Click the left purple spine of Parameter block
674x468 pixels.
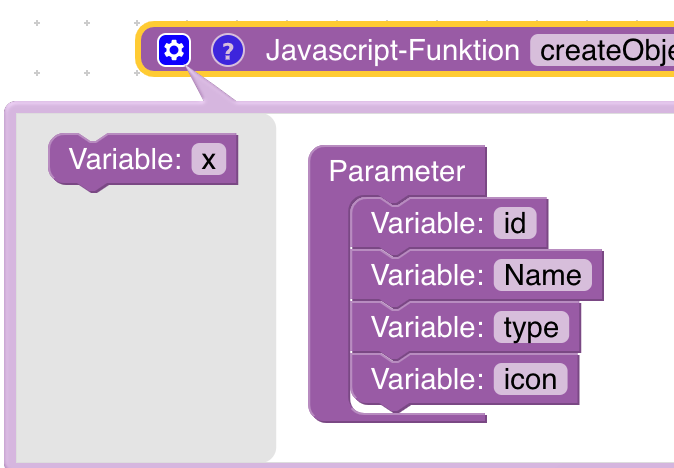(328, 300)
